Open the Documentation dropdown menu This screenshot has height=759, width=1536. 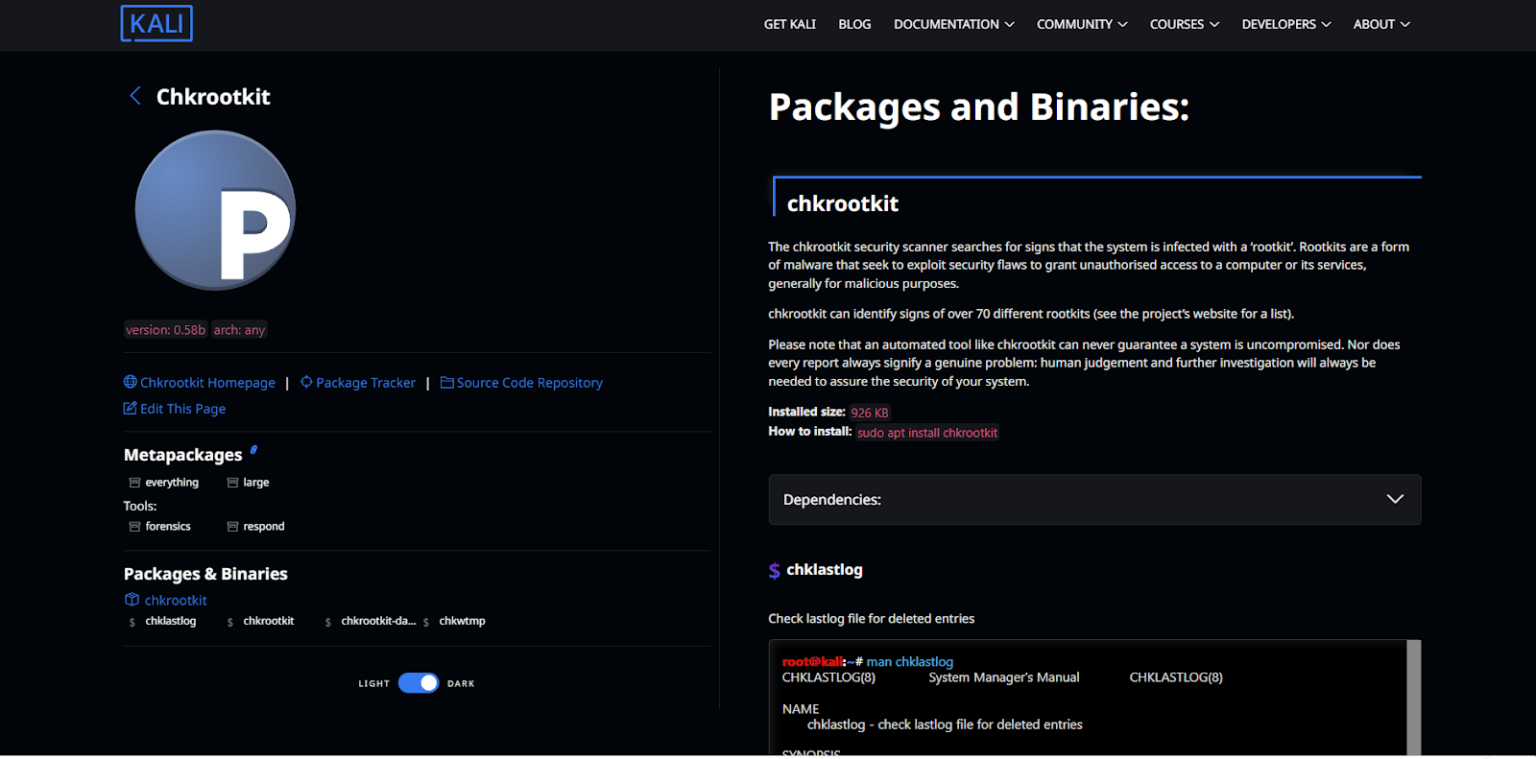(953, 24)
